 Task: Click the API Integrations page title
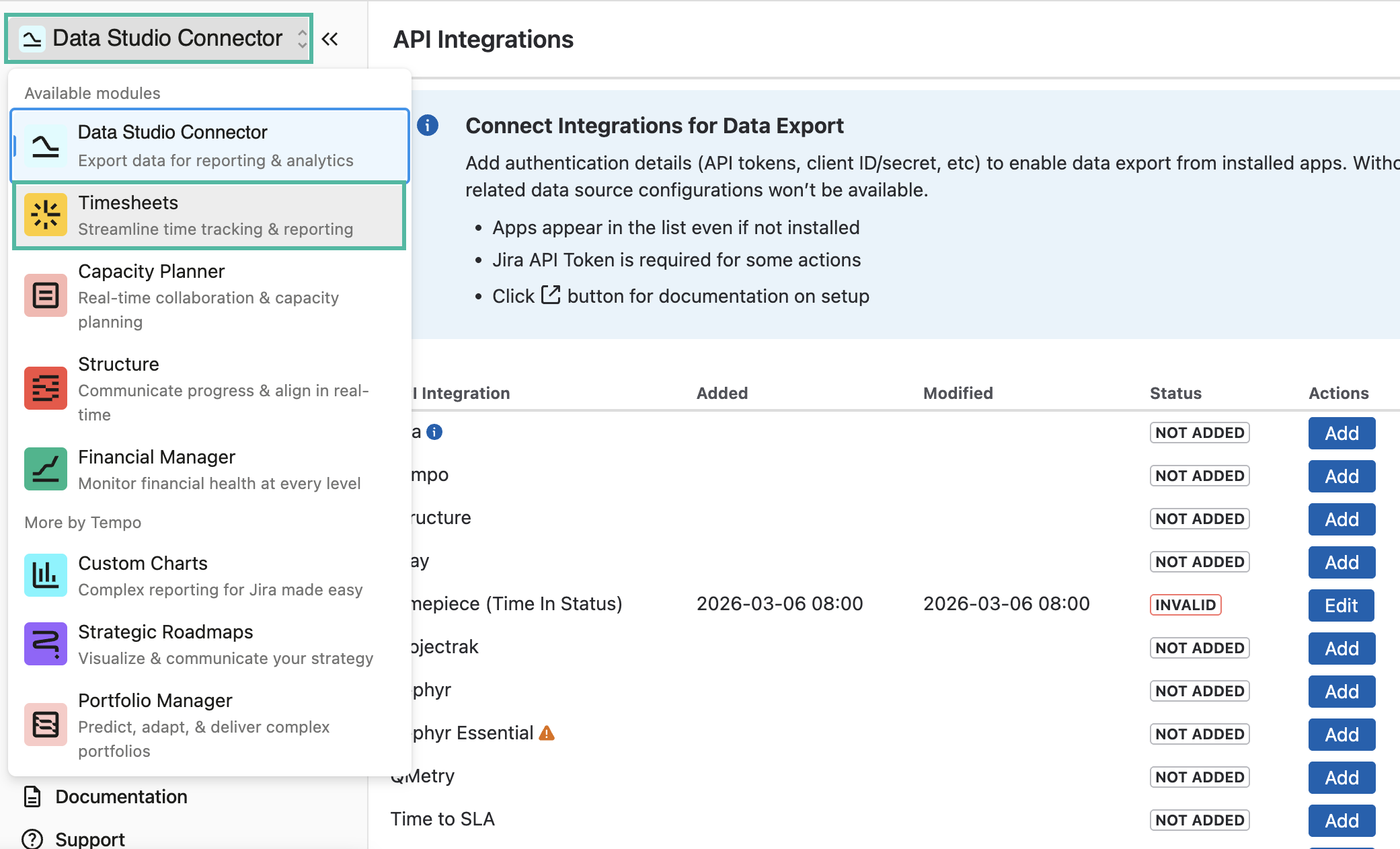pyautogui.click(x=483, y=39)
